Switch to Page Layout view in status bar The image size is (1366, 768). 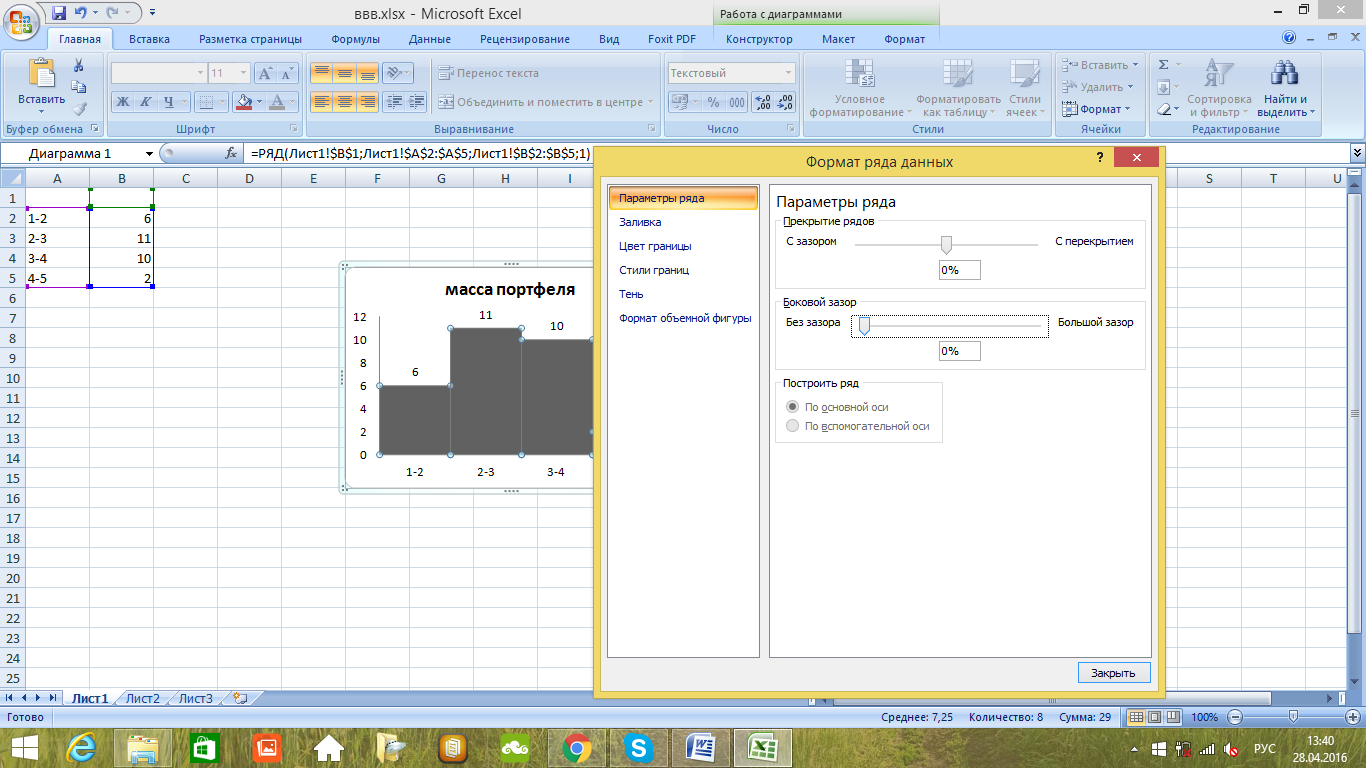[1155, 717]
